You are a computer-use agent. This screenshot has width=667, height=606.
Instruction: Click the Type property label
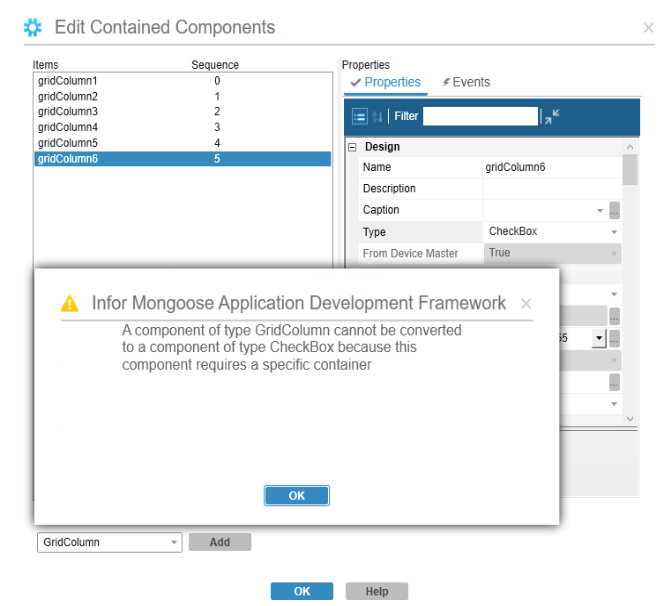374,232
